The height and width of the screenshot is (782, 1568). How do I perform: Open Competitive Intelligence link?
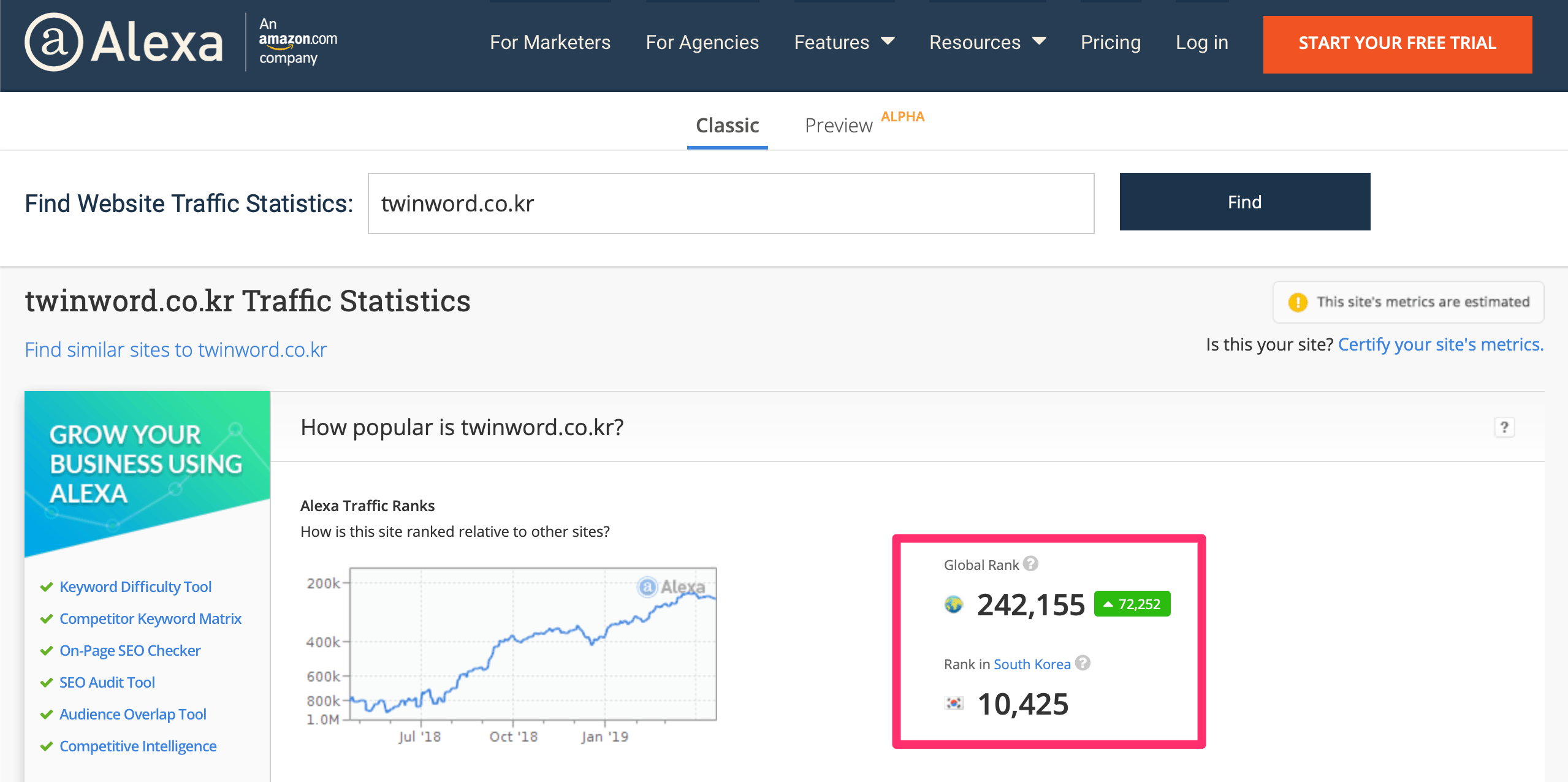(x=138, y=746)
